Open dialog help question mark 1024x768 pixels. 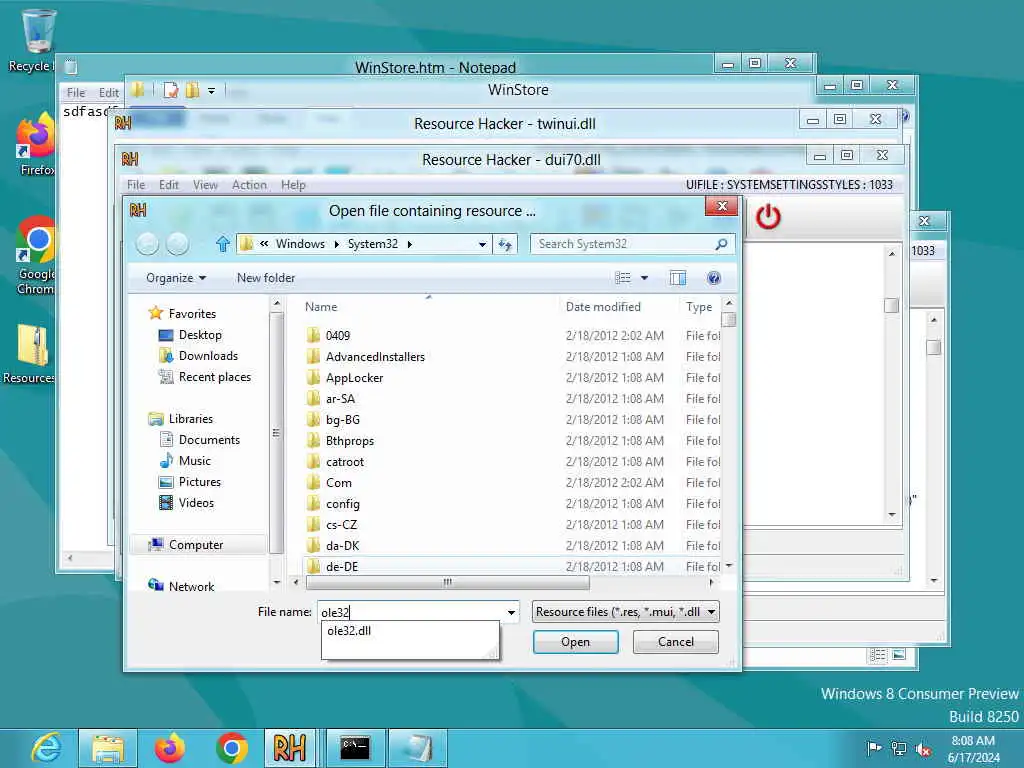(x=714, y=278)
